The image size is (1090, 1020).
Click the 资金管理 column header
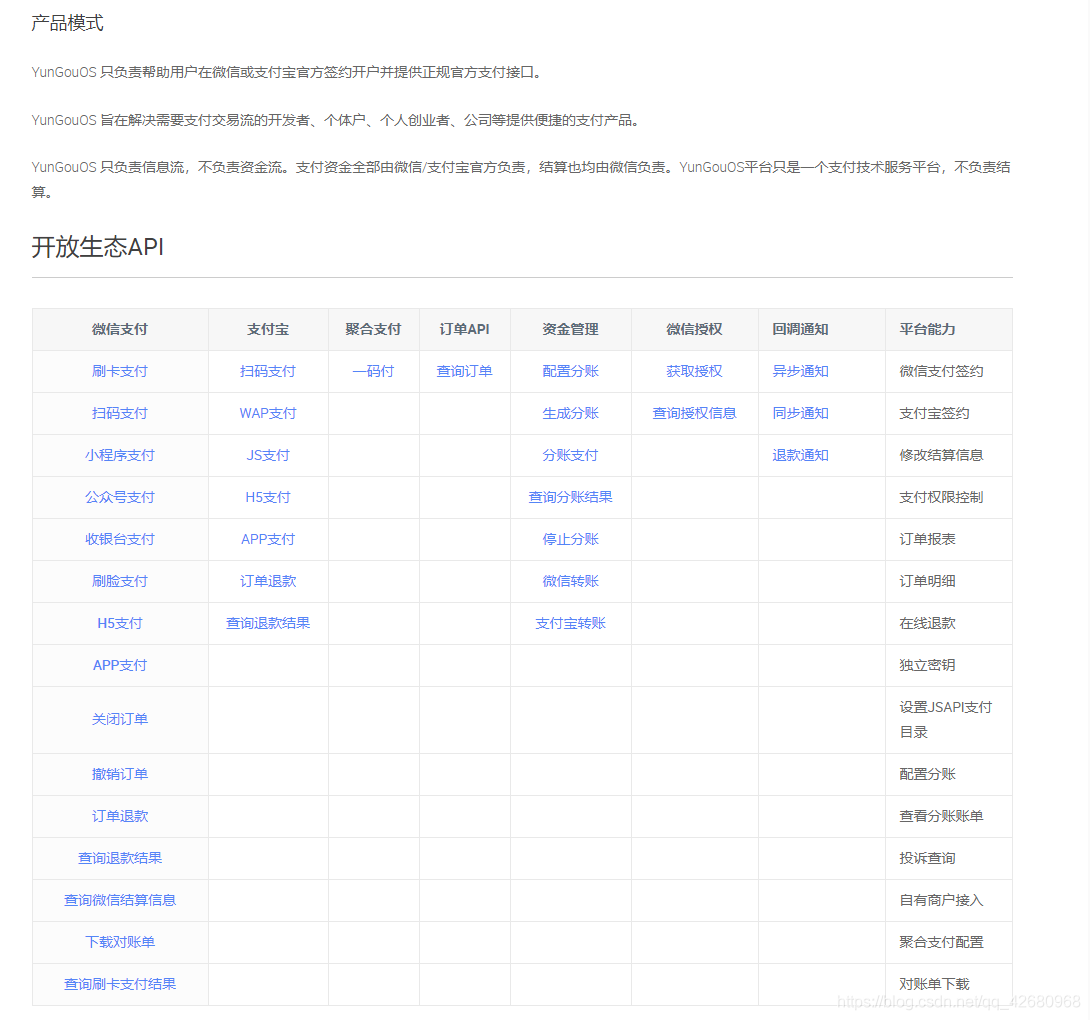point(571,330)
